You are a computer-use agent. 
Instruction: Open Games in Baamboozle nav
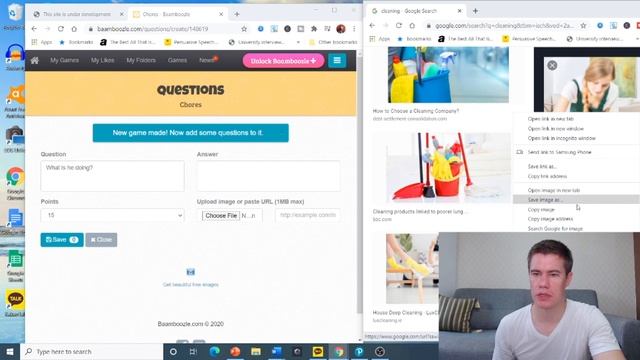[177, 60]
